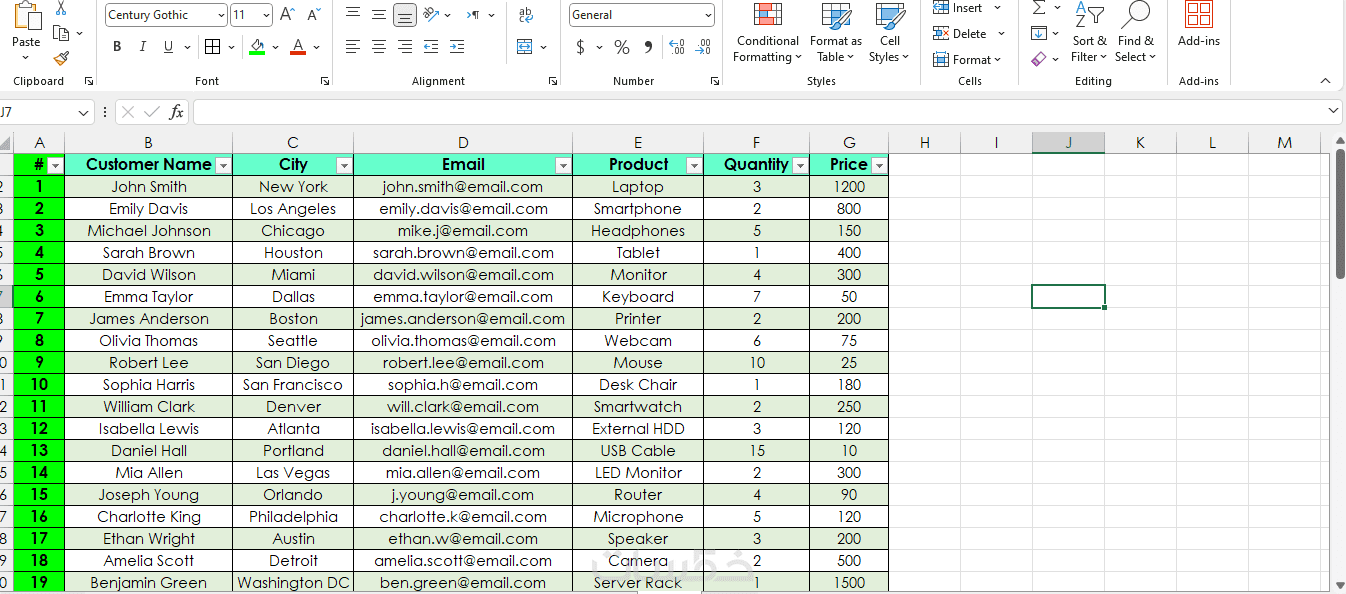1346x594 pixels.
Task: Open Cell Styles gallery
Action: pos(889,33)
